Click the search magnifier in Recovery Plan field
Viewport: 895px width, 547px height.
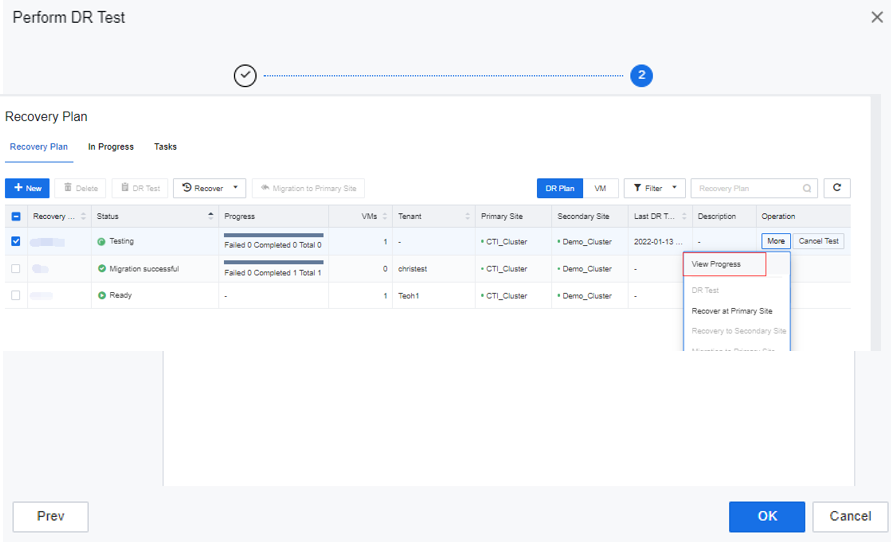(x=807, y=188)
